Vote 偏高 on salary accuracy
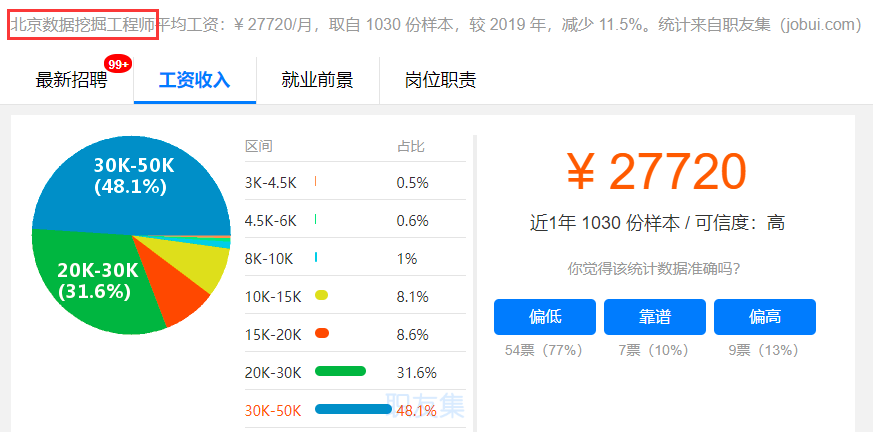Screen dimensions: 873x432 pos(765,317)
